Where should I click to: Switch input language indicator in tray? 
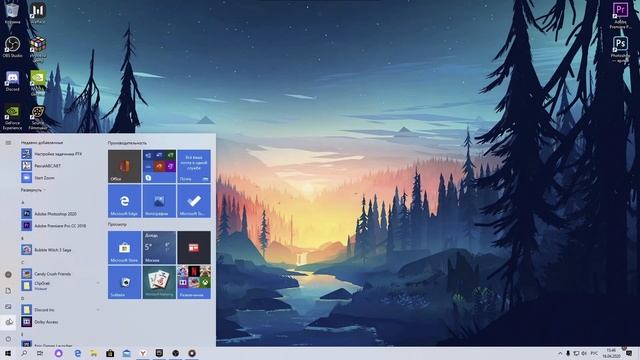click(x=594, y=353)
